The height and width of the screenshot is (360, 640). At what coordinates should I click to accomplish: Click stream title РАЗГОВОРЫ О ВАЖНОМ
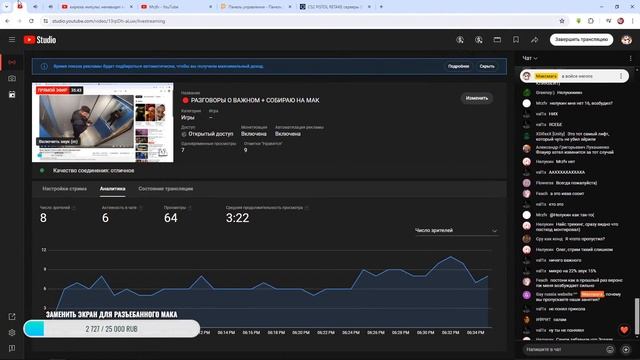tap(255, 100)
